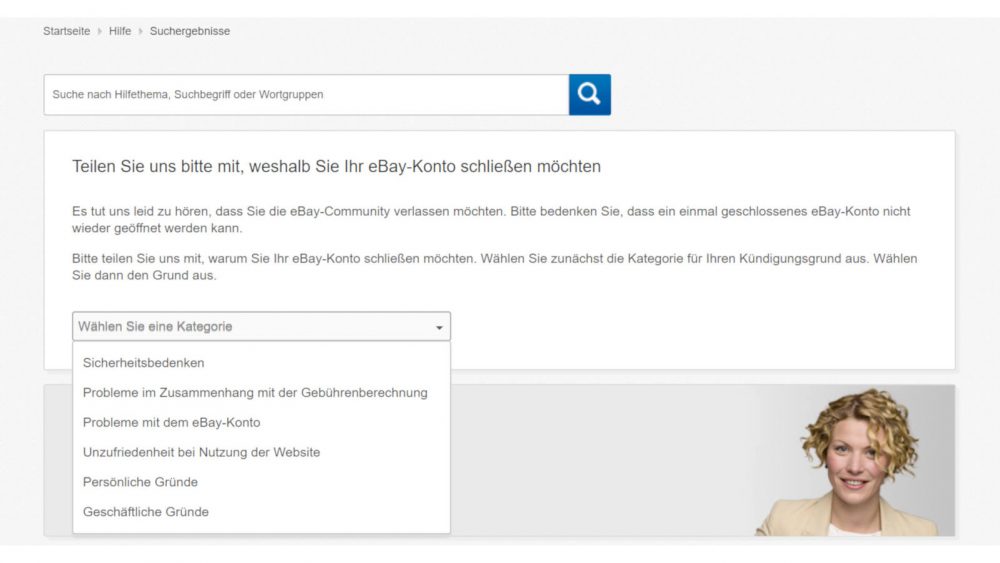Image resolution: width=1000 pixels, height=563 pixels.
Task: Click Suchergebnisse breadcrumb
Action: pos(189,31)
